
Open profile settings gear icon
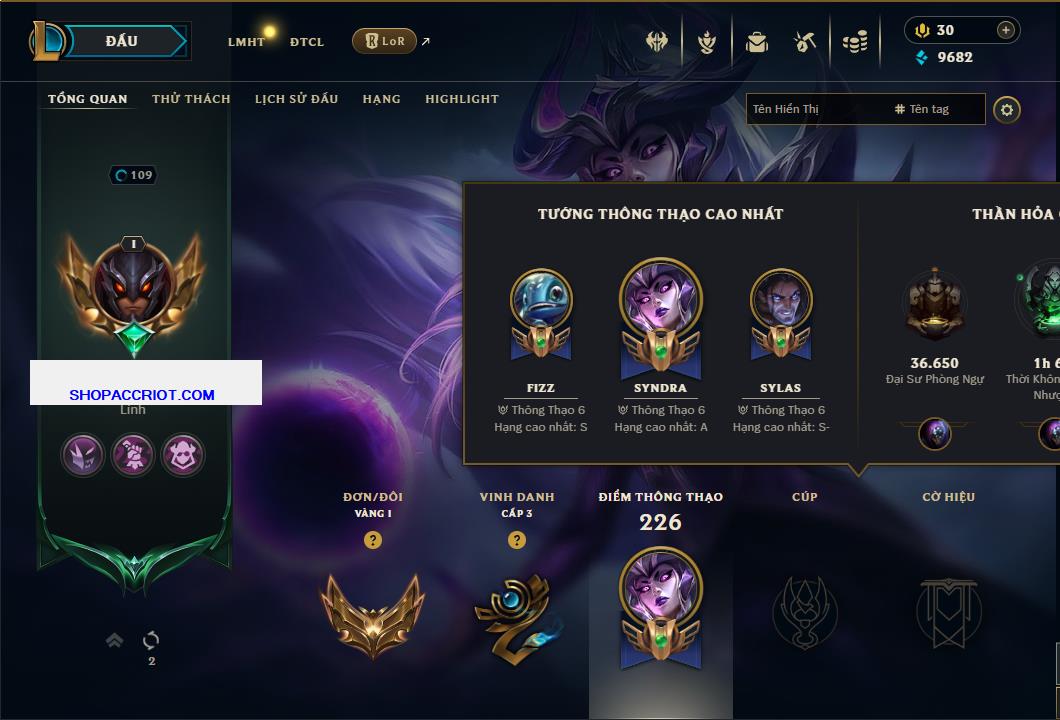point(1007,110)
